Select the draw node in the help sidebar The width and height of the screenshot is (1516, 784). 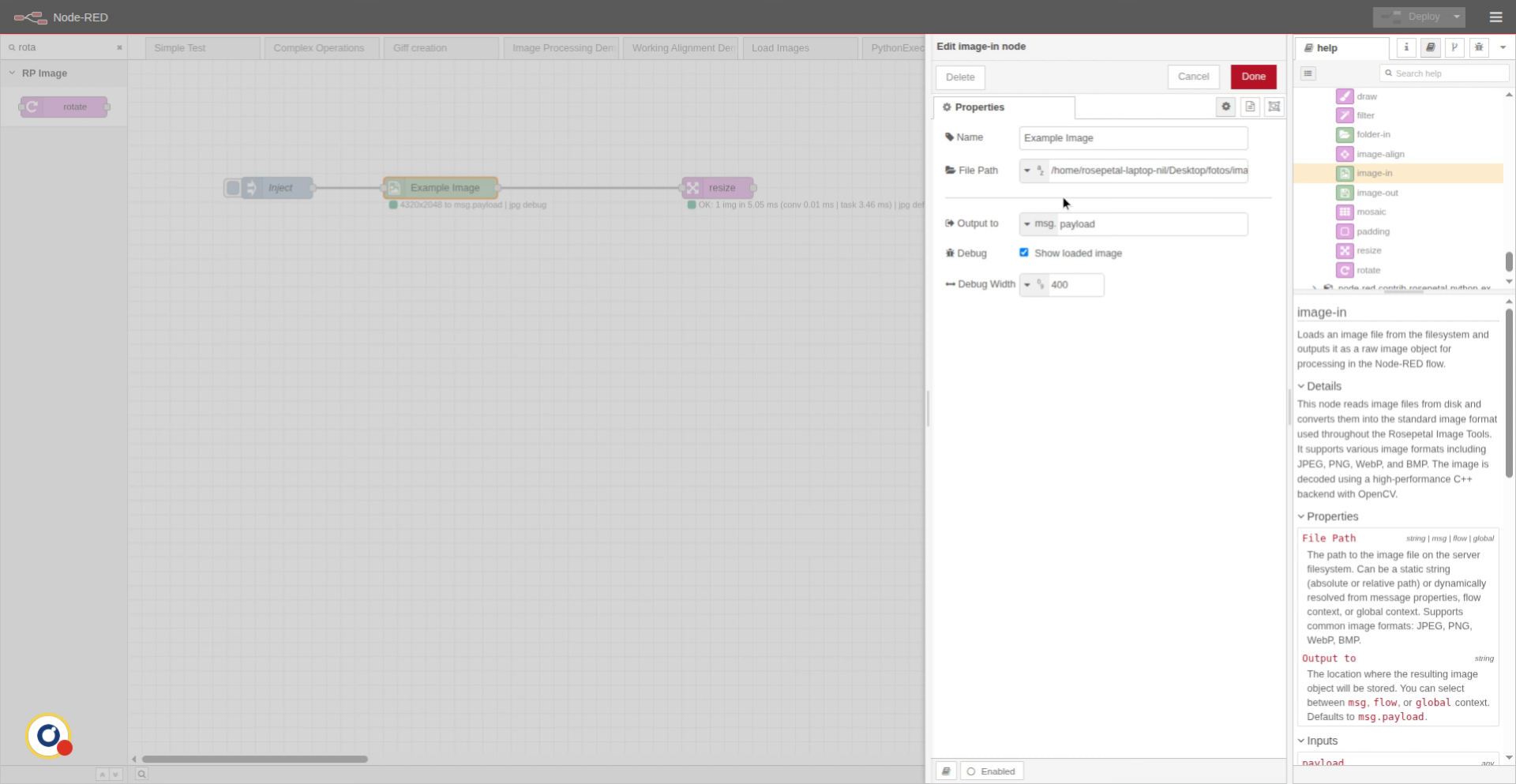click(1366, 96)
